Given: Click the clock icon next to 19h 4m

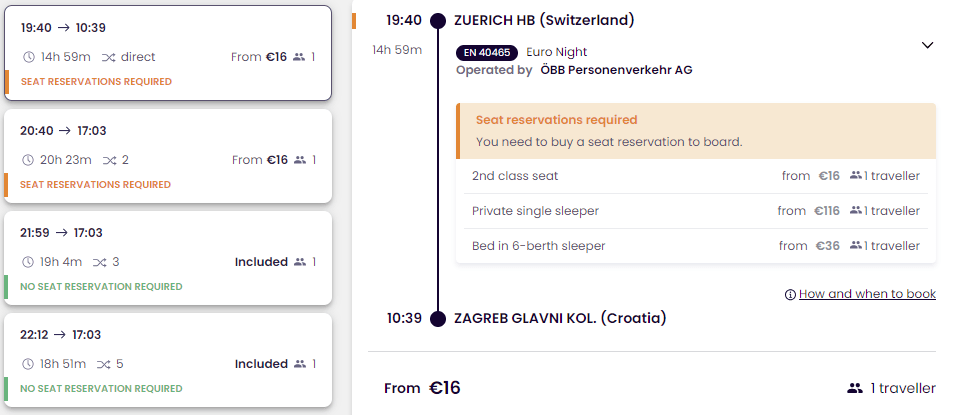Looking at the screenshot, I should pos(28,262).
